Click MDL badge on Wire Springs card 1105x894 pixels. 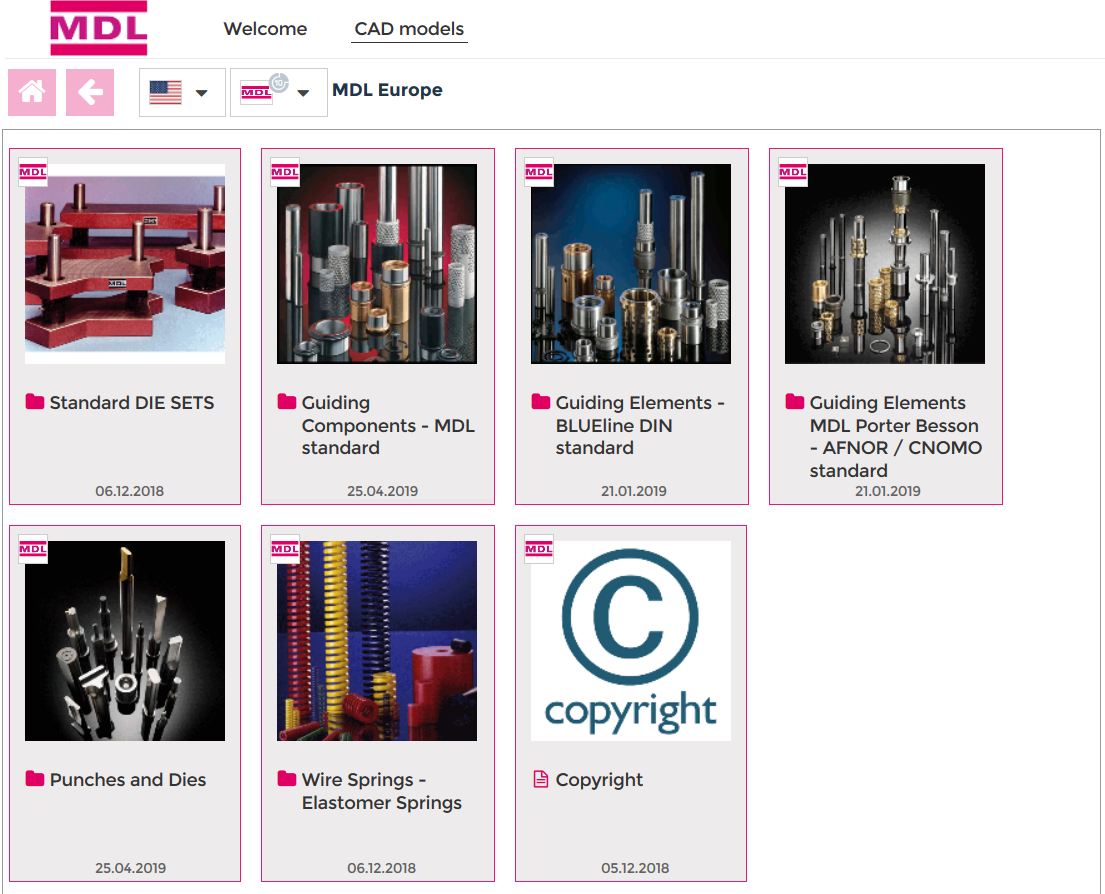coord(285,549)
